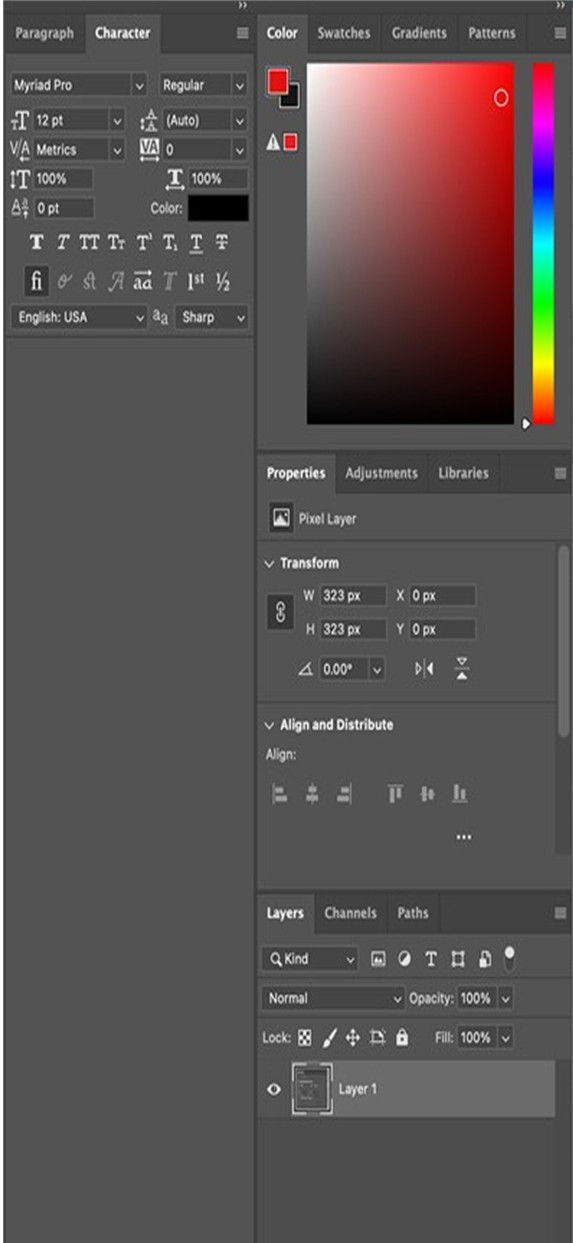Toggle Faux Italic text style
Image resolution: width=573 pixels, height=1243 pixels.
[63, 242]
